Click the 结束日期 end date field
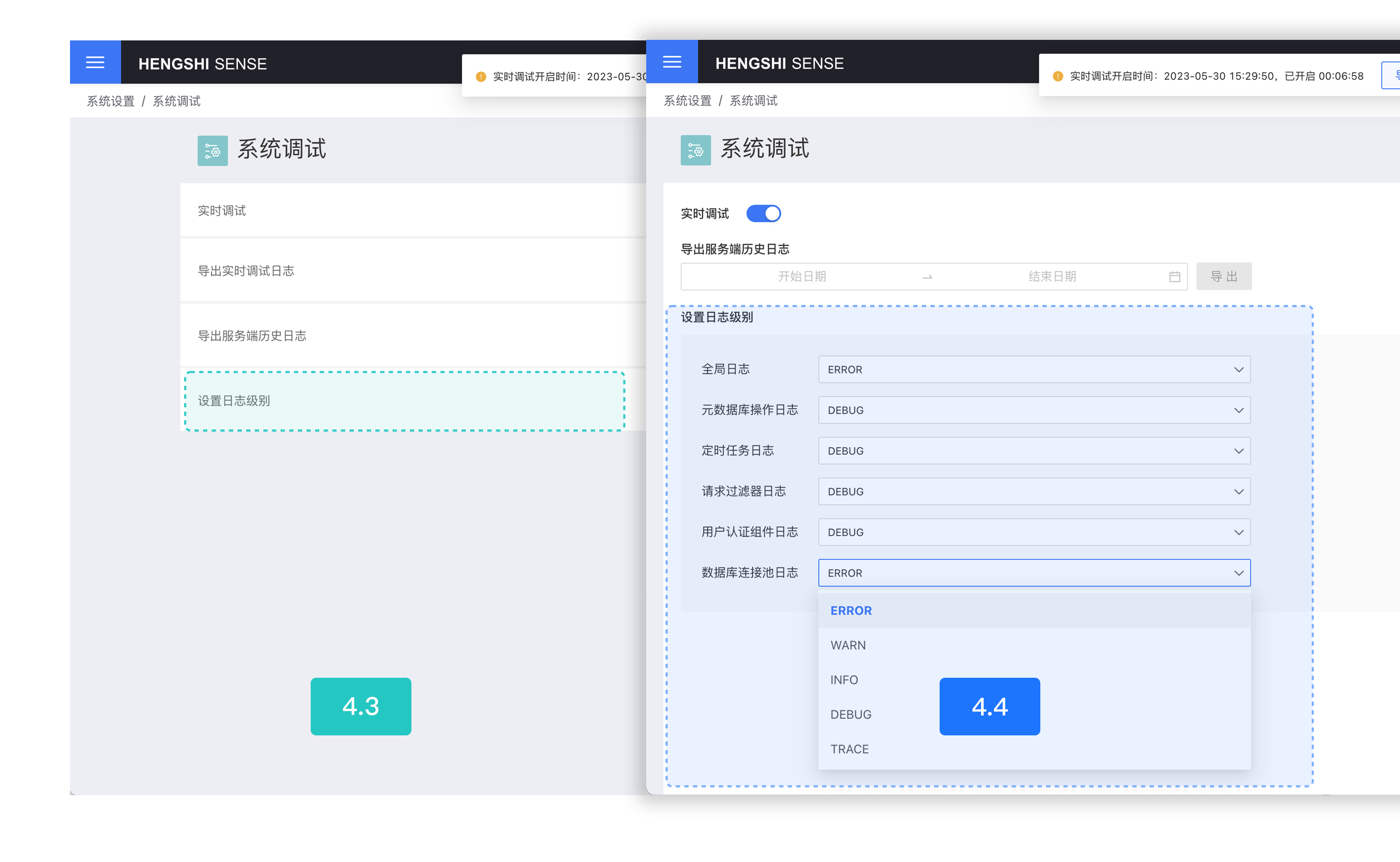The image size is (1400, 862). click(1052, 277)
